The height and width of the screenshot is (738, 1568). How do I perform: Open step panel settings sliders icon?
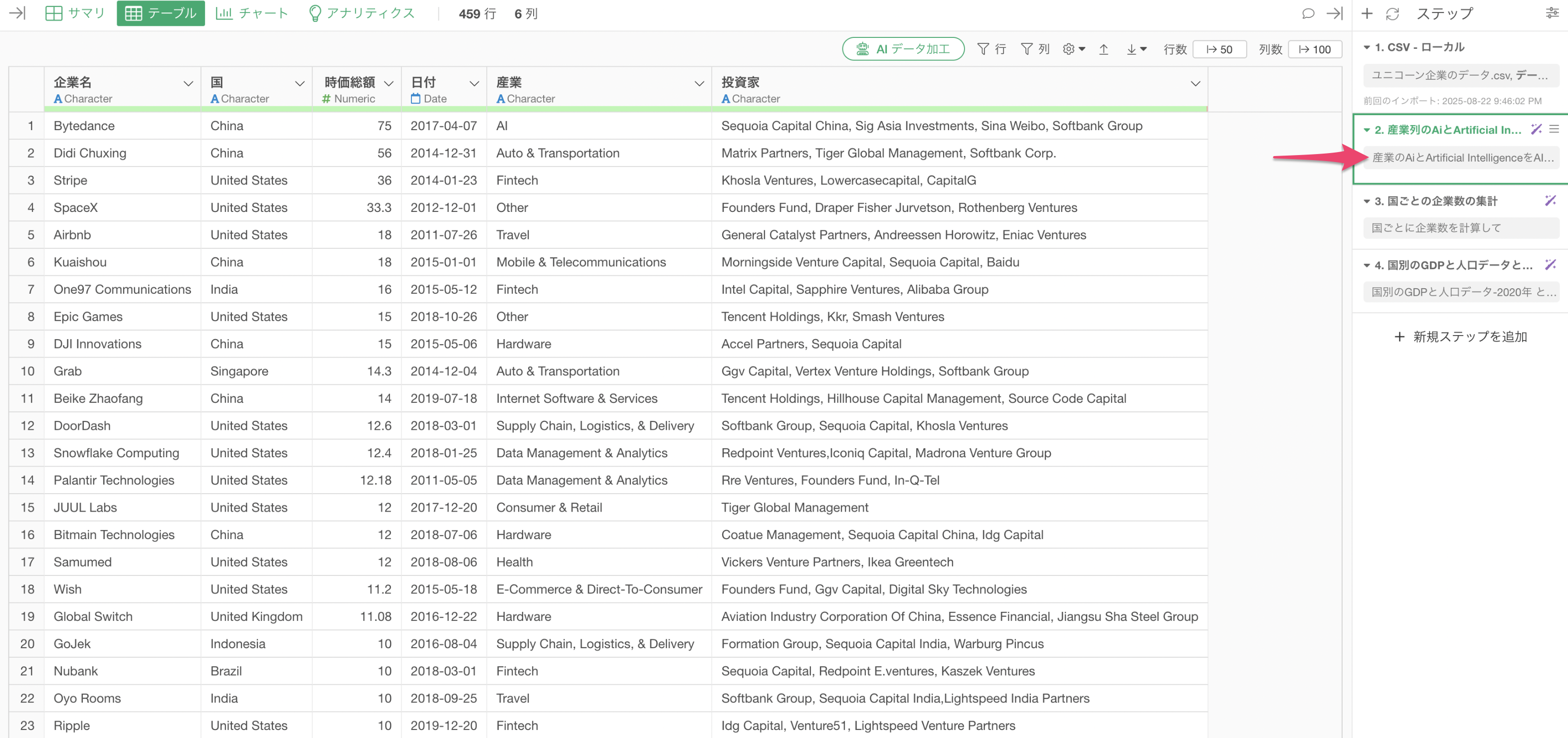tap(1553, 13)
